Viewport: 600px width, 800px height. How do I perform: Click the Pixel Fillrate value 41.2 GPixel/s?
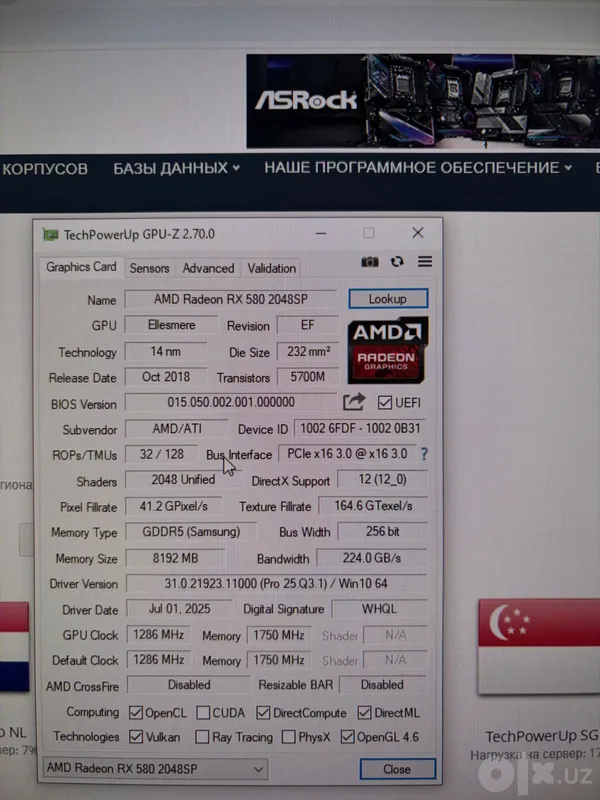point(173,506)
